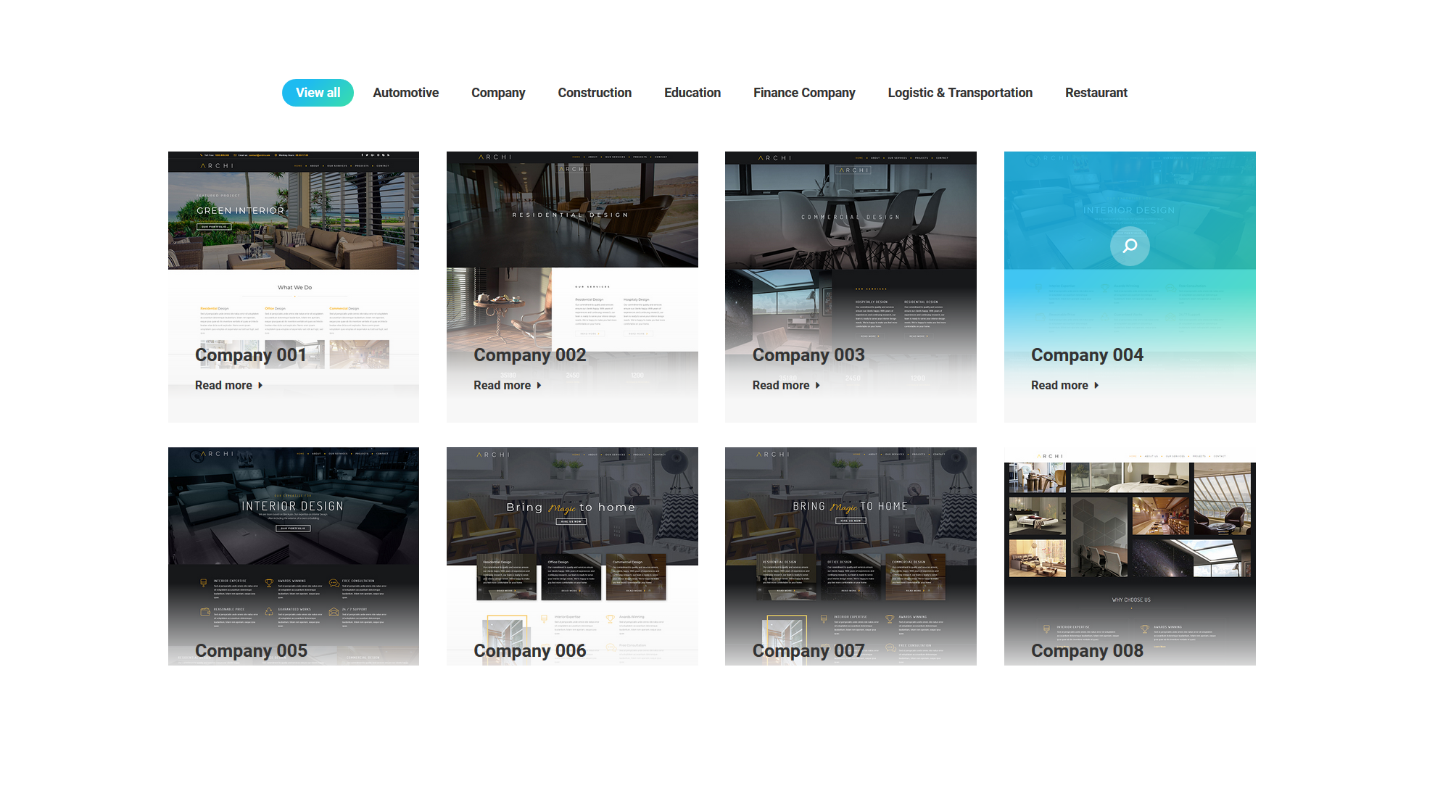This screenshot has width=1456, height=812.
Task: Click the Company 001 title
Action: coord(251,355)
